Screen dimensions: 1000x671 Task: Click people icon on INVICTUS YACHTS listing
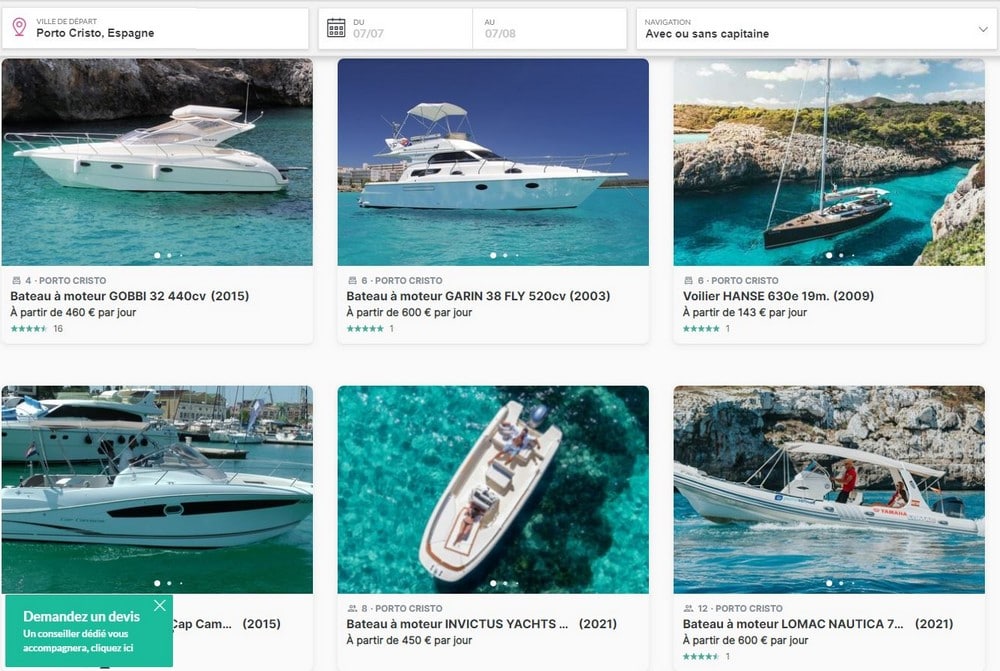click(x=352, y=608)
